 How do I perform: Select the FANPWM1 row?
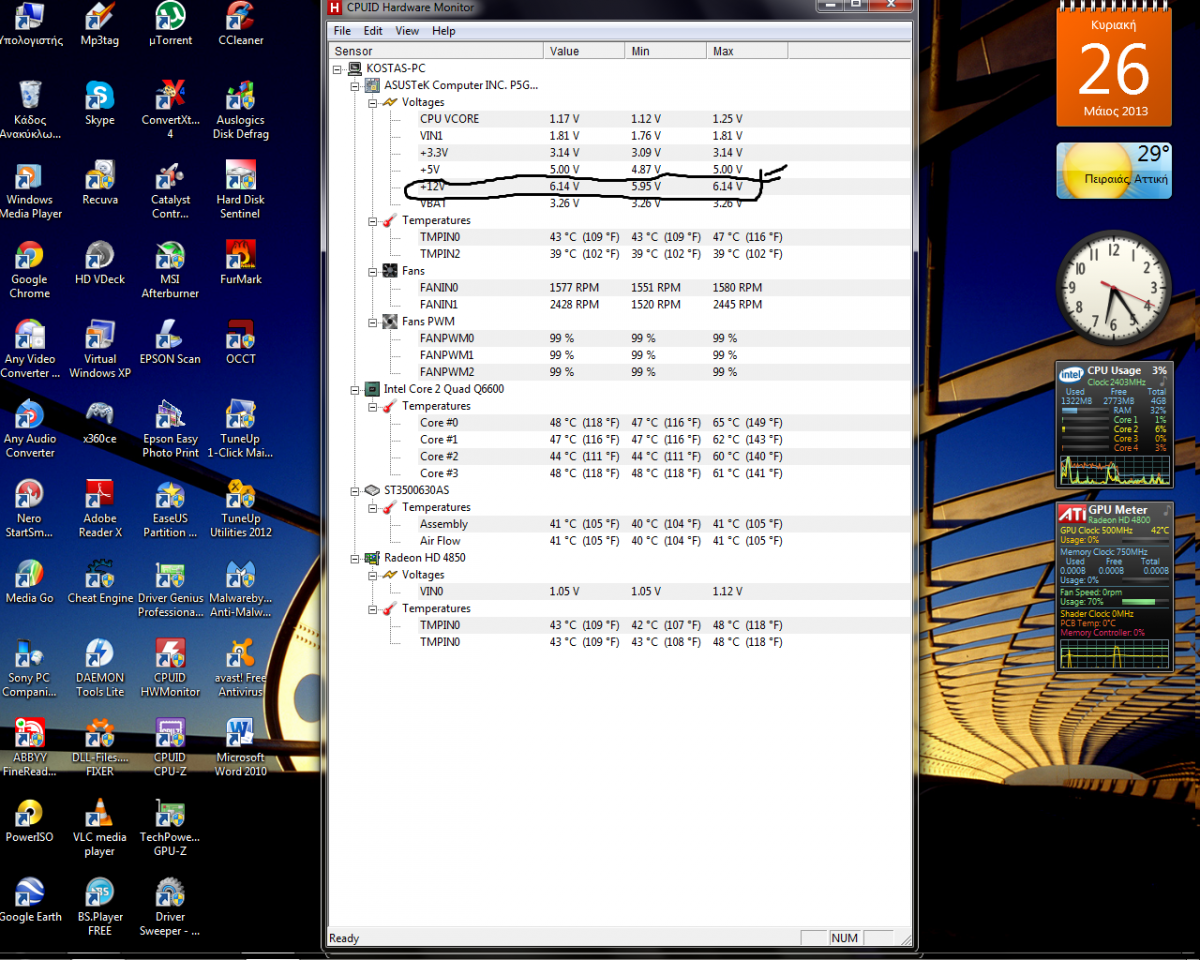click(620, 355)
